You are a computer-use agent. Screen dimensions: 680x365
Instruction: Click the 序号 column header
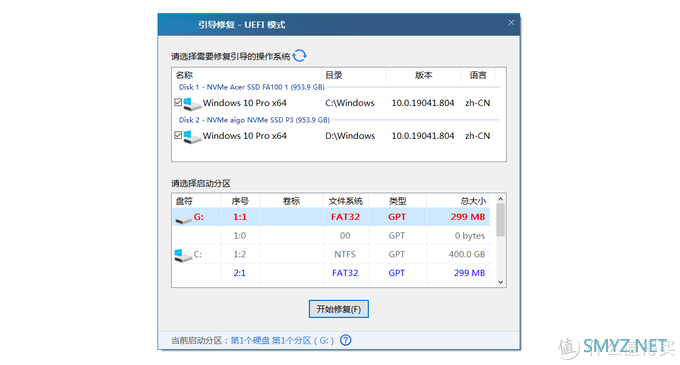(x=240, y=201)
